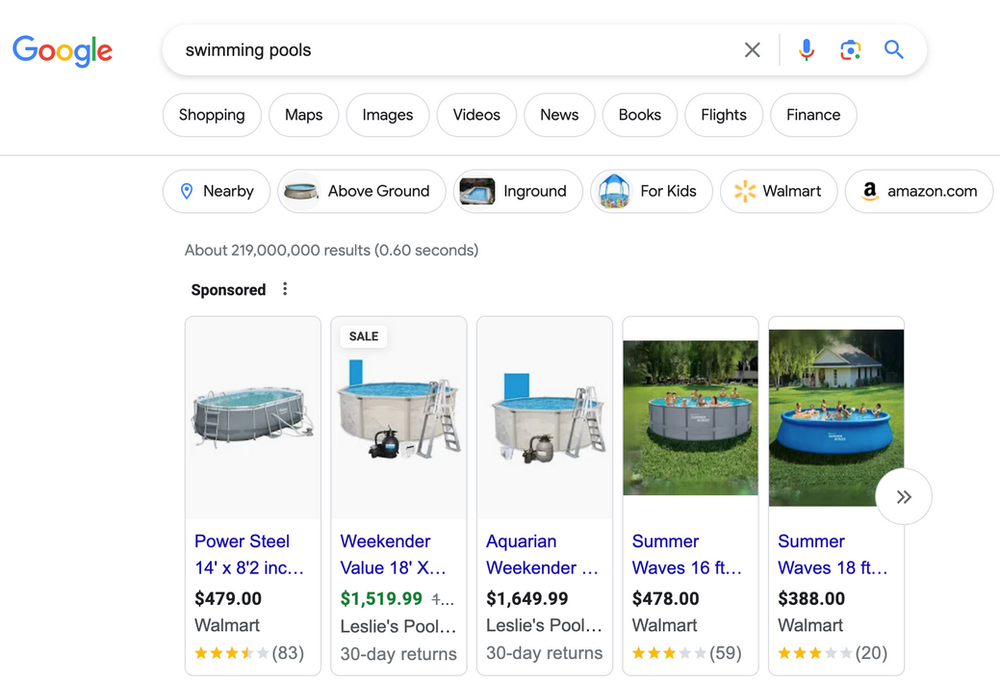Open Sponsored three-dot options menu
The width and height of the screenshot is (1000, 689).
click(285, 289)
